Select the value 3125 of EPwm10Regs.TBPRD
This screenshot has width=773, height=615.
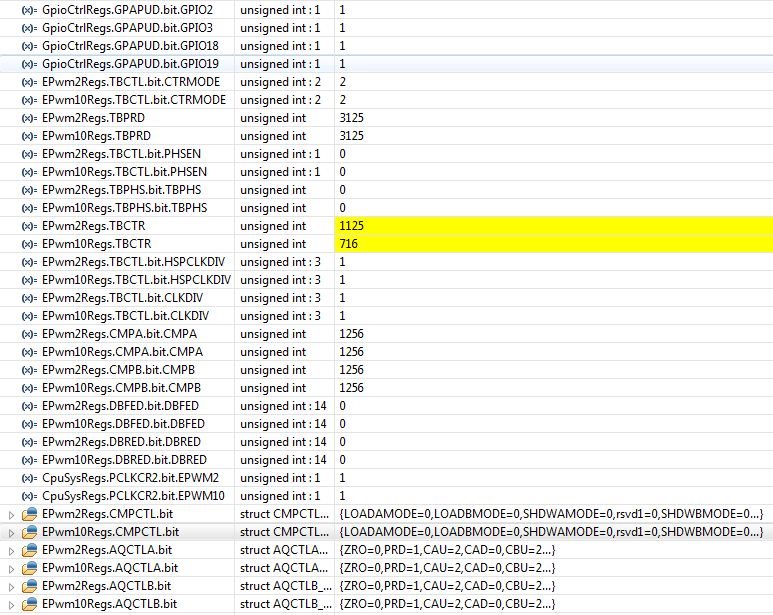[351, 136]
